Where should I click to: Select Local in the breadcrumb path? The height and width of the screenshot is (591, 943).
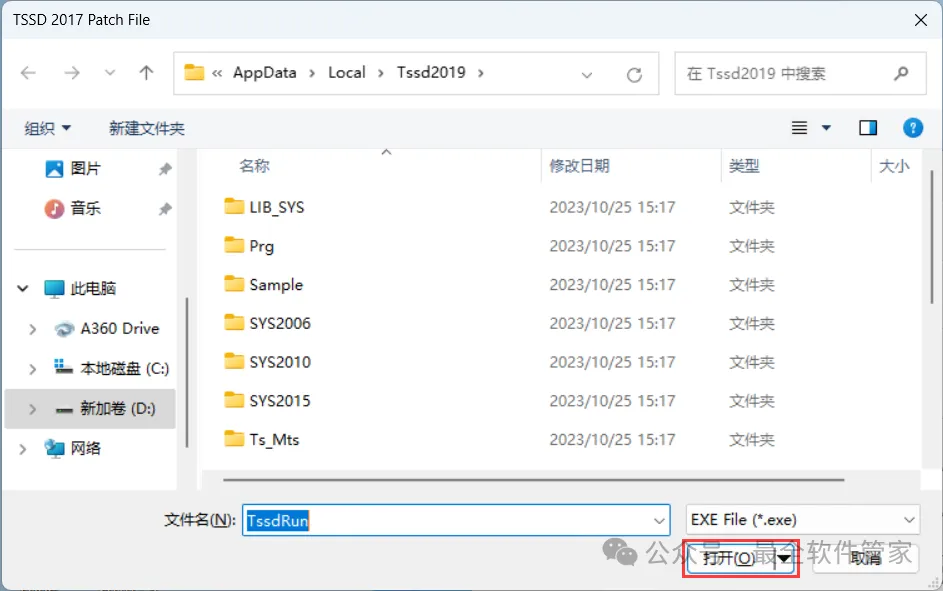(347, 73)
